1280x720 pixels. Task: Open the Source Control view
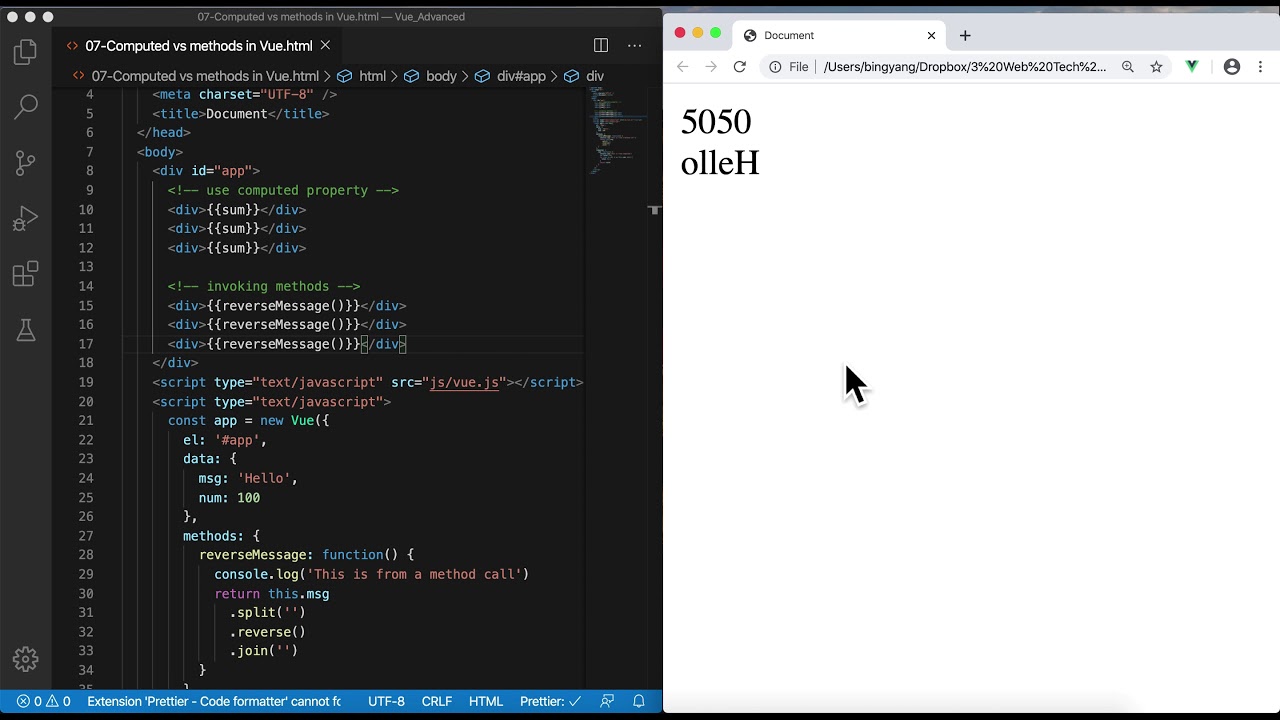tap(26, 162)
